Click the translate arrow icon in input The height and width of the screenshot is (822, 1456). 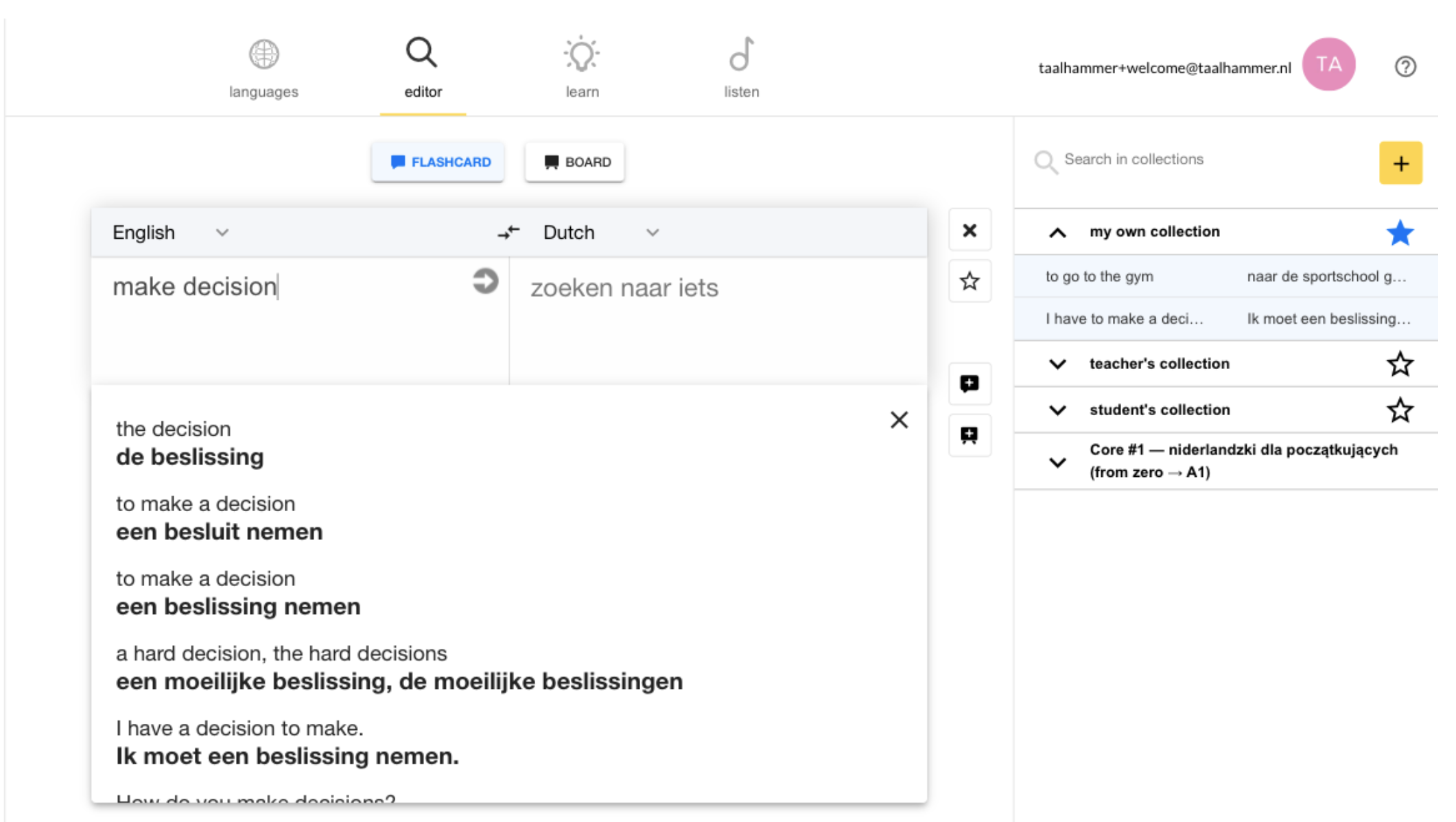click(x=485, y=281)
